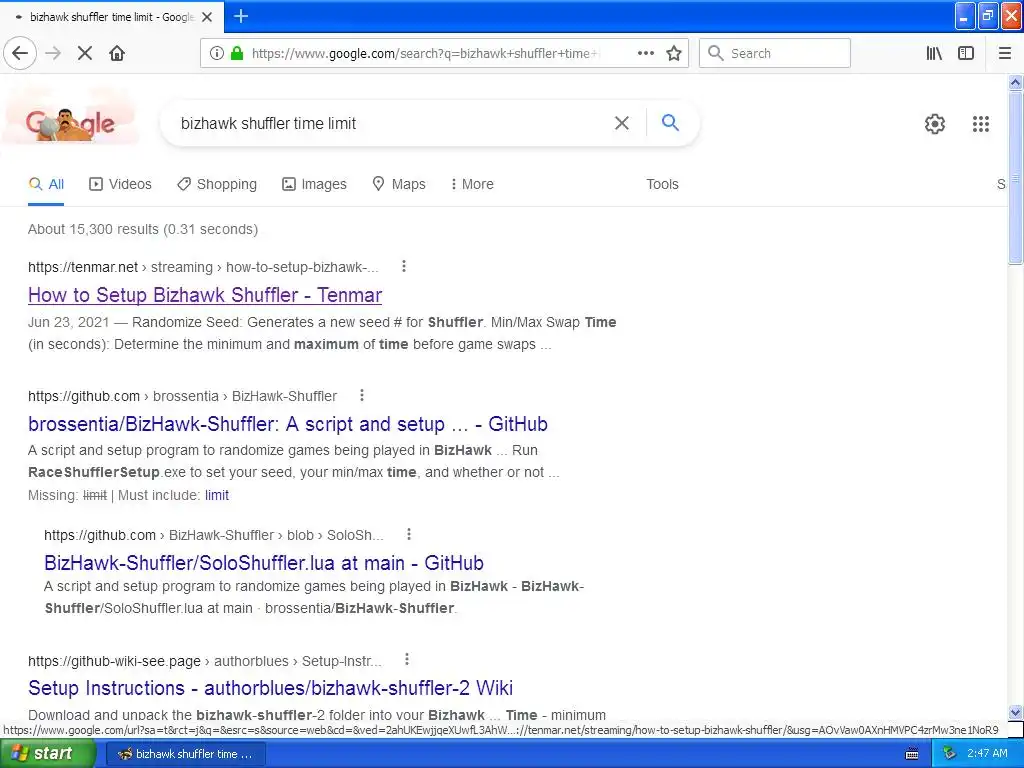Switch to Videos results tab
This screenshot has width=1024, height=768.
pyautogui.click(x=120, y=184)
